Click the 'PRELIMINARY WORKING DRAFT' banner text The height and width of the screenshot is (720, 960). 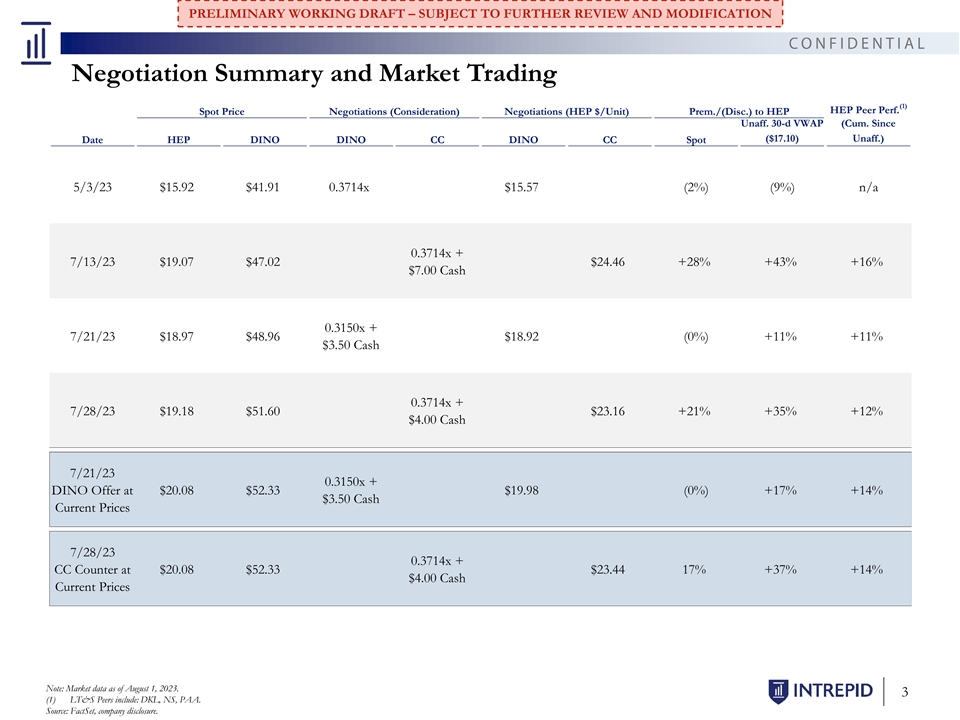click(x=480, y=13)
